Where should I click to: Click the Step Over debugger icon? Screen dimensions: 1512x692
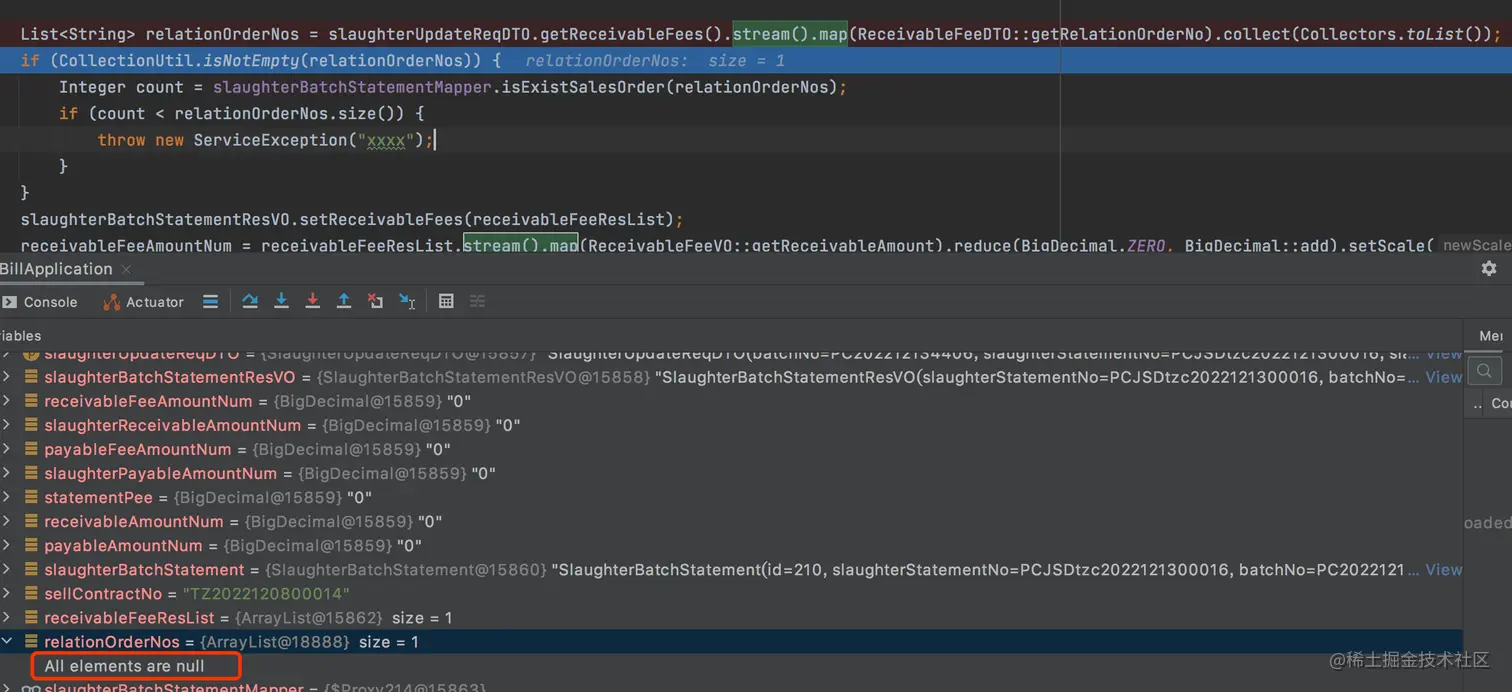tap(250, 301)
